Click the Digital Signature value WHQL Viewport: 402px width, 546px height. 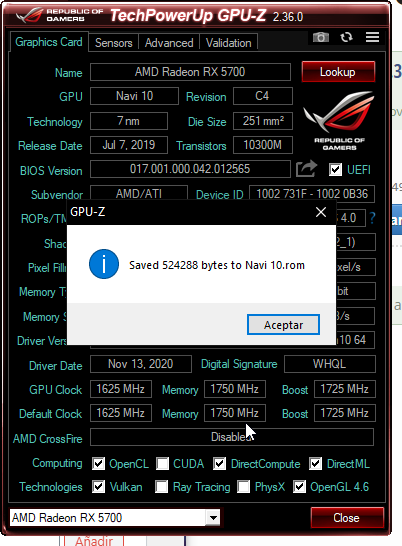coord(330,364)
